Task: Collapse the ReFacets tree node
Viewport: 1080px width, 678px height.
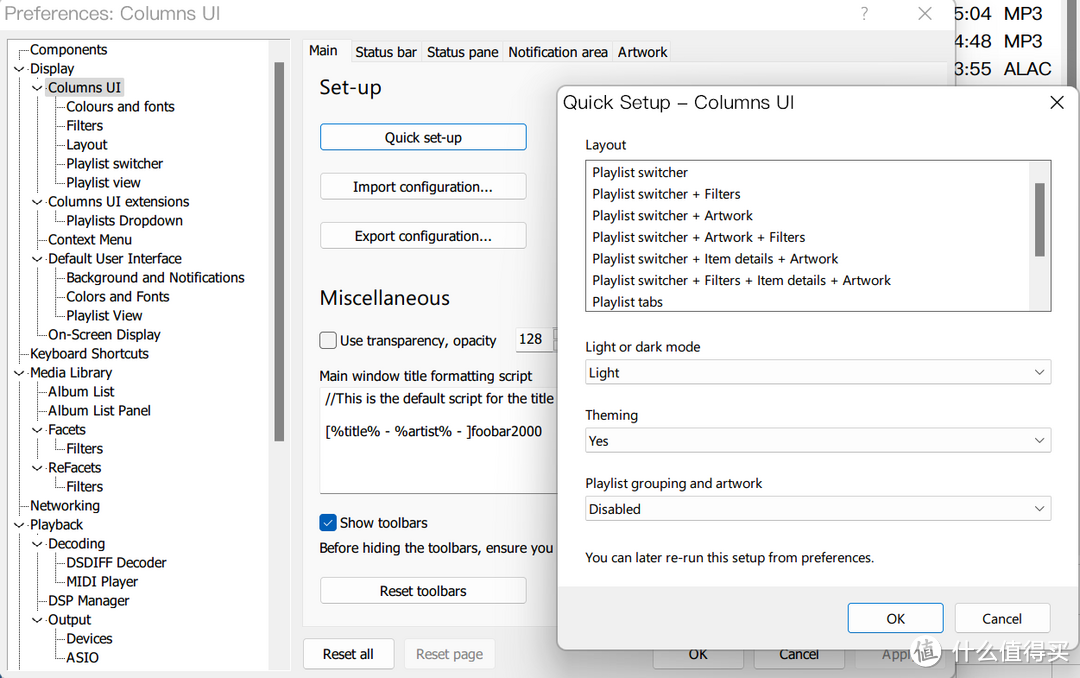Action: tap(37, 468)
